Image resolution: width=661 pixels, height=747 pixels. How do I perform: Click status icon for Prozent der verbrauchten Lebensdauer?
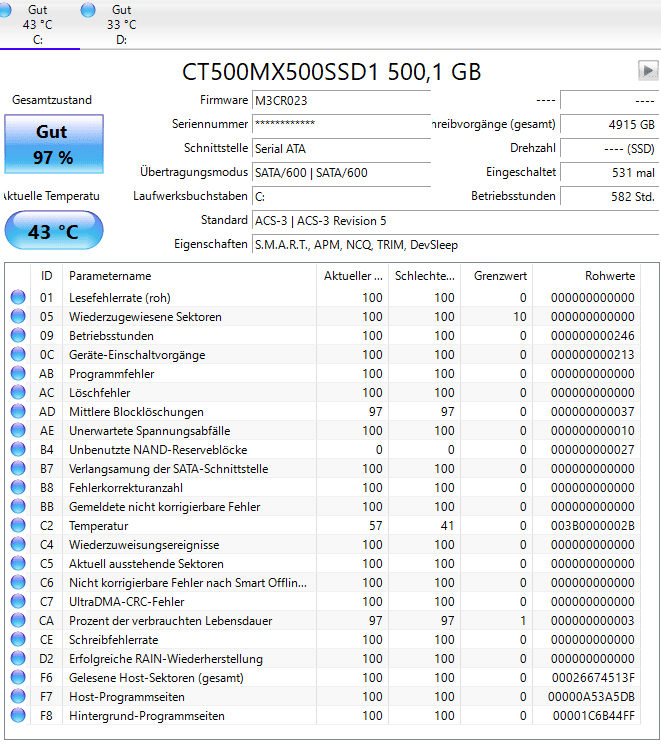click(18, 621)
